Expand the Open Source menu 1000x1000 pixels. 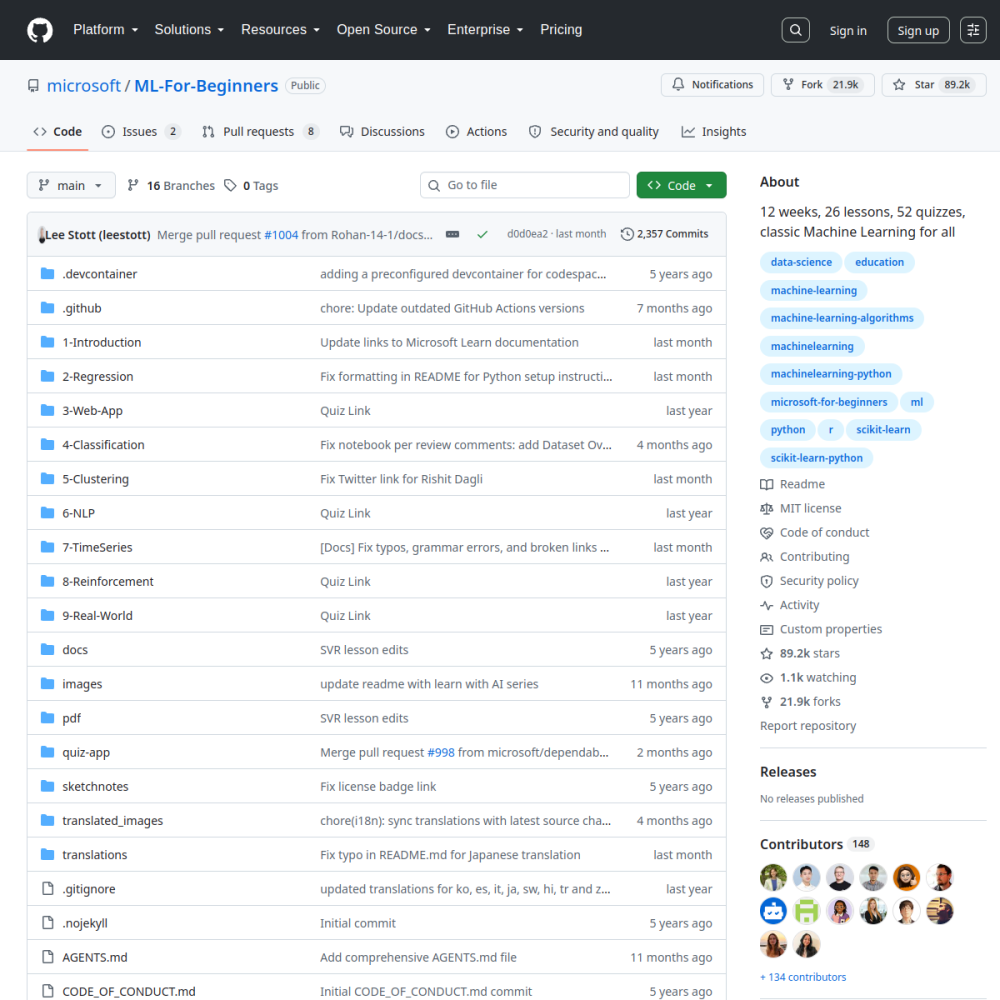point(383,30)
